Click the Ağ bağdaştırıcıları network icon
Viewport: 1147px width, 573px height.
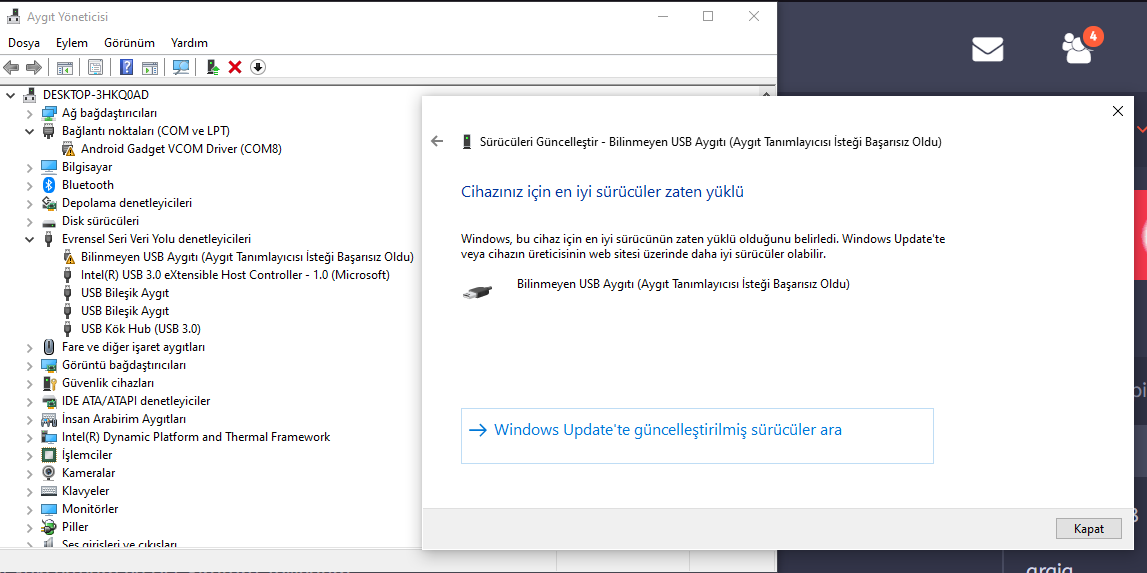[49, 113]
